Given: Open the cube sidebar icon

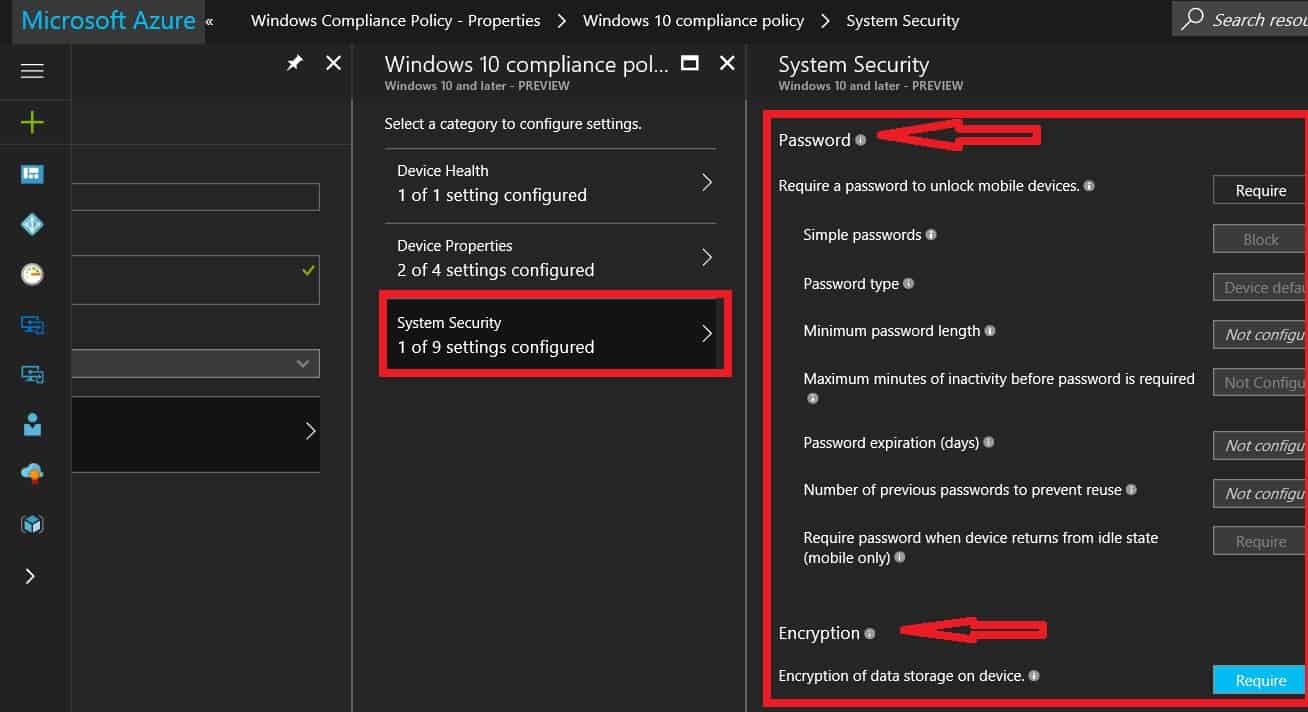Looking at the screenshot, I should (x=32, y=524).
